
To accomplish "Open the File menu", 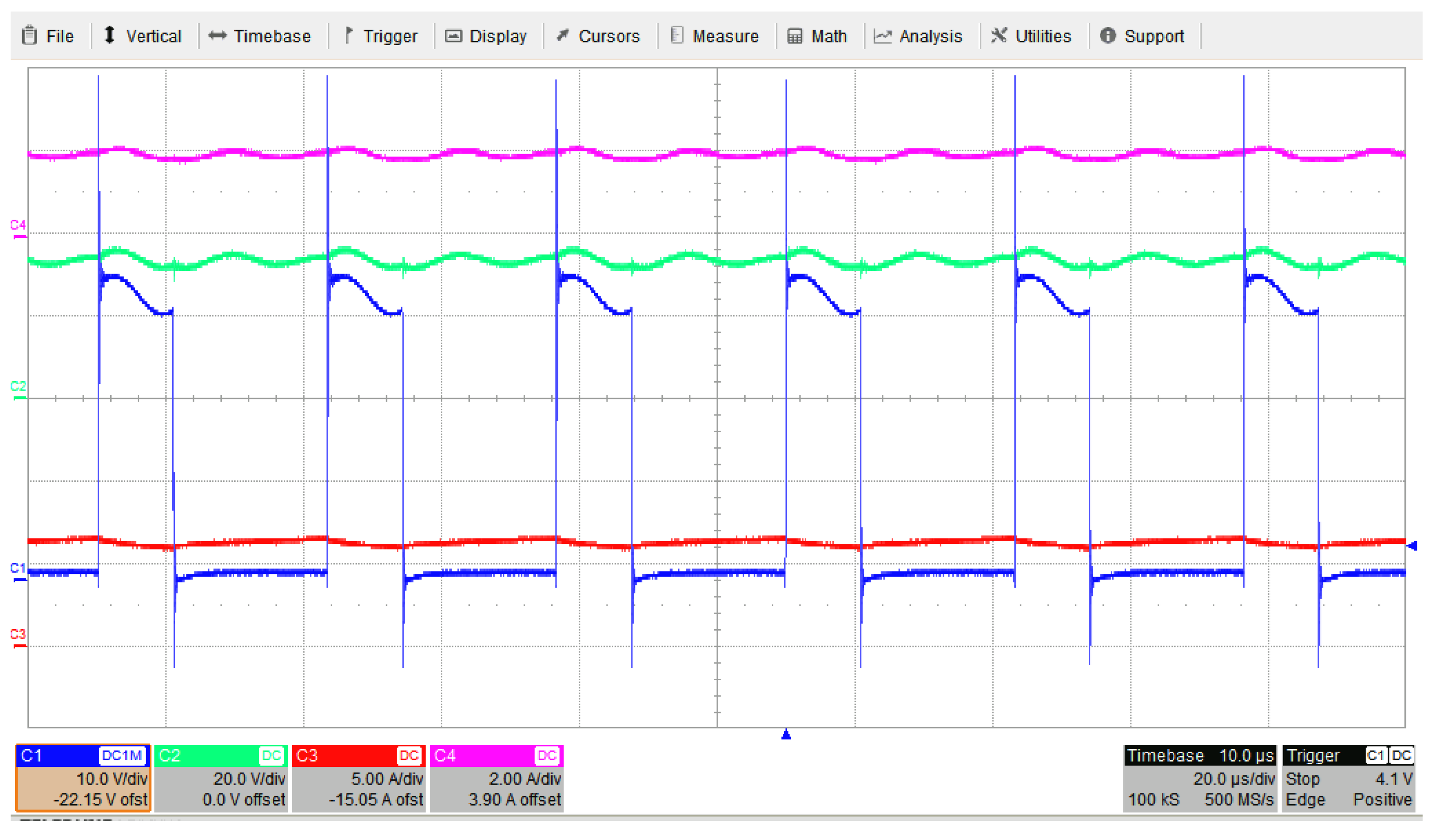I will tap(48, 36).
